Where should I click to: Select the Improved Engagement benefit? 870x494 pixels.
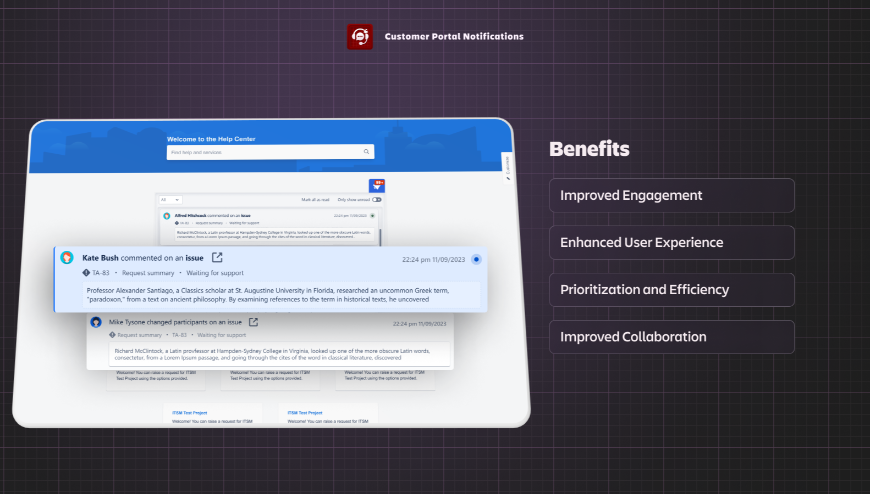coord(671,195)
